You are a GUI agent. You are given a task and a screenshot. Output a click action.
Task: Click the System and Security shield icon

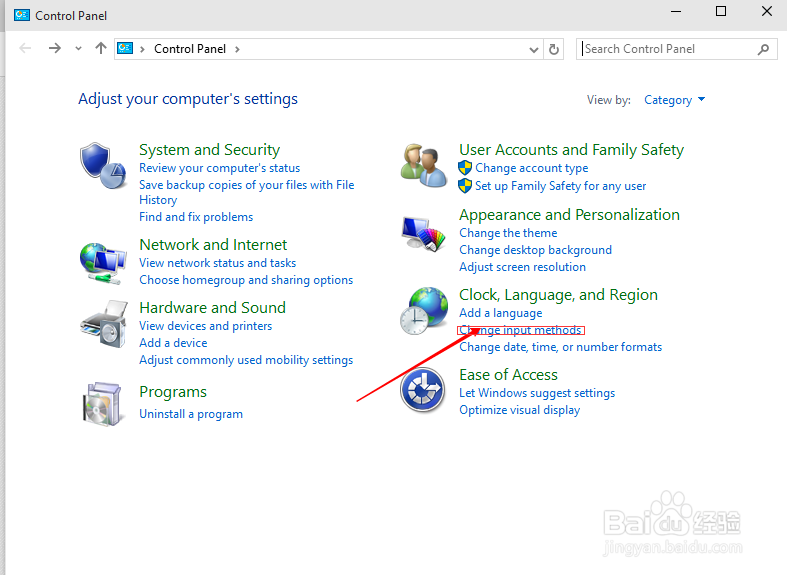(x=103, y=164)
